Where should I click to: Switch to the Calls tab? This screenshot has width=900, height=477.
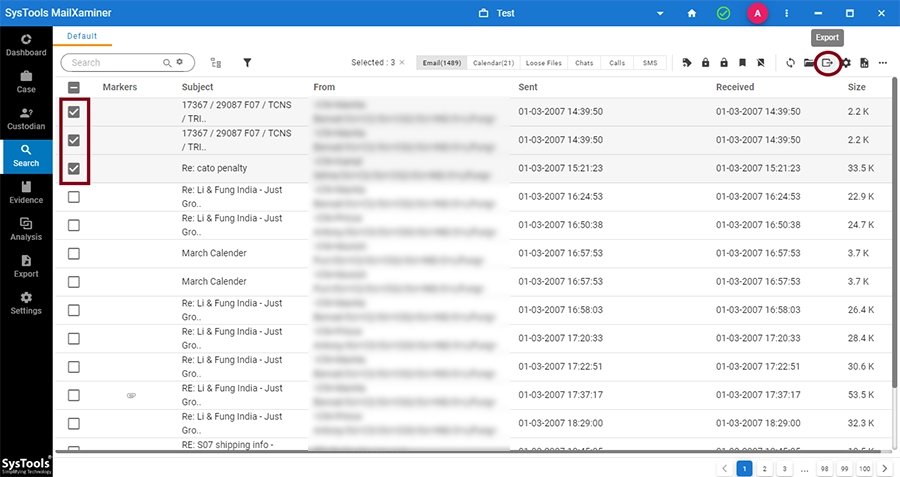(617, 63)
